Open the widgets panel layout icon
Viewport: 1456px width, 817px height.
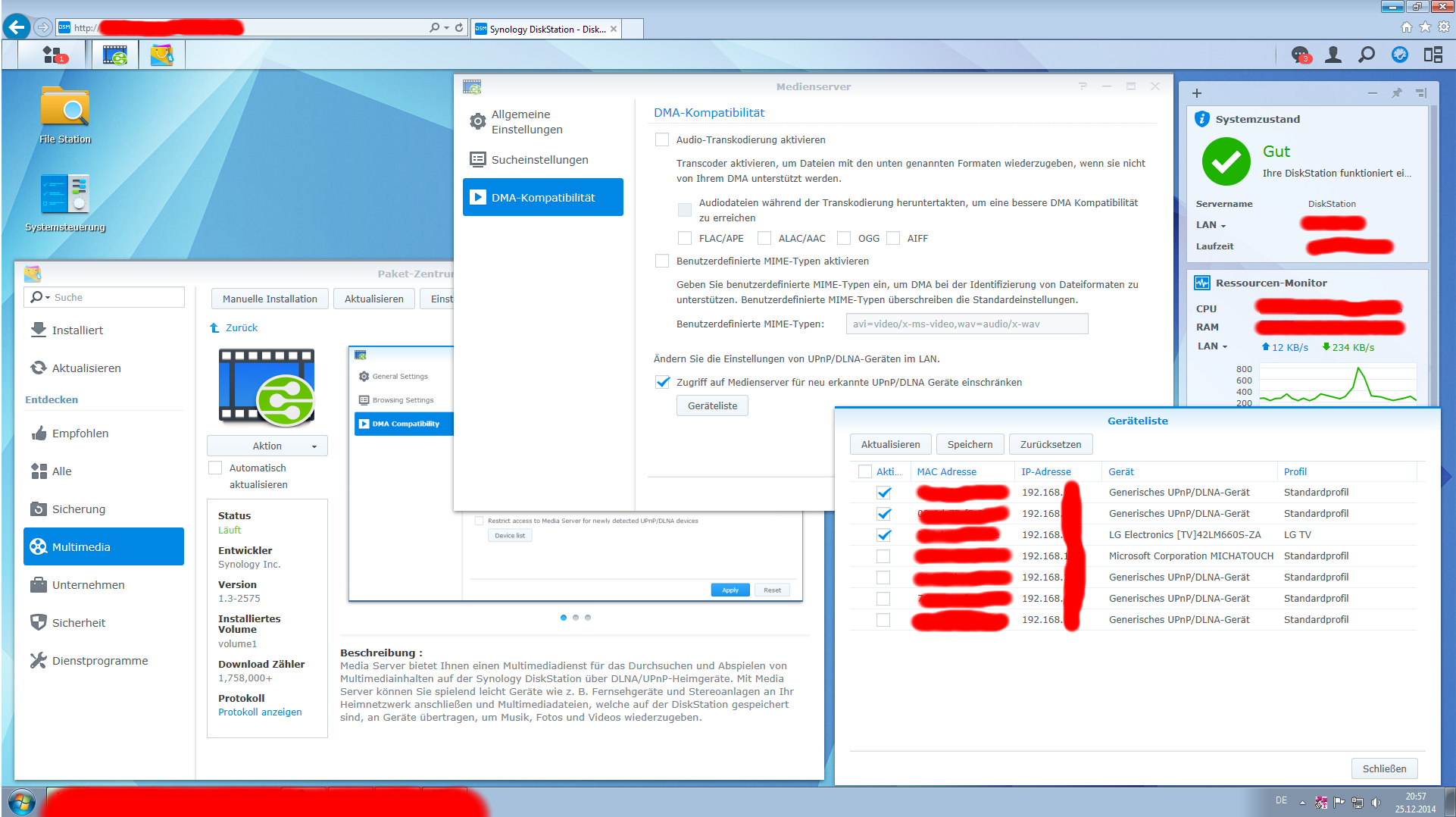pos(1433,55)
